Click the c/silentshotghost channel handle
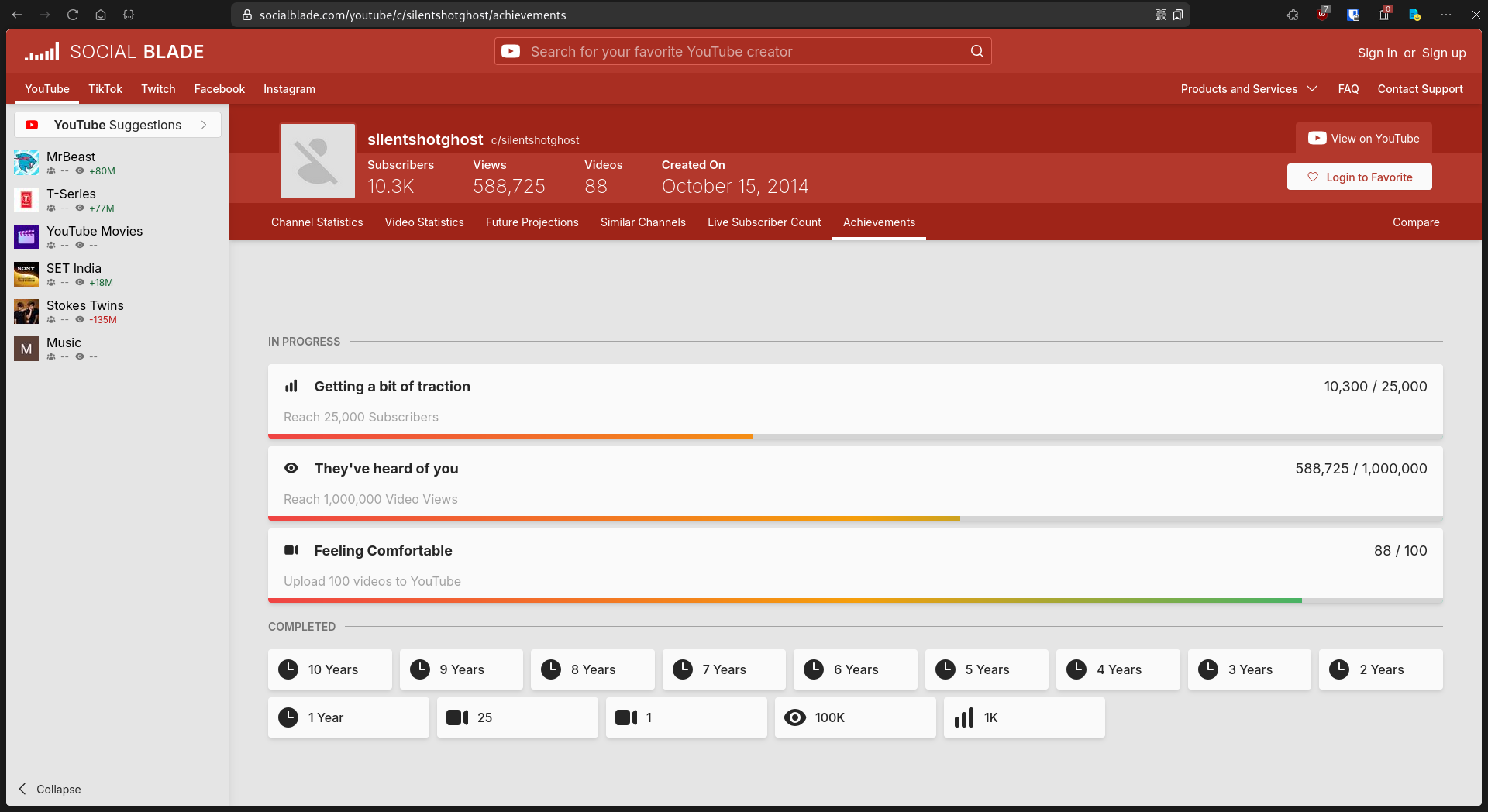The image size is (1488, 812). click(x=535, y=140)
